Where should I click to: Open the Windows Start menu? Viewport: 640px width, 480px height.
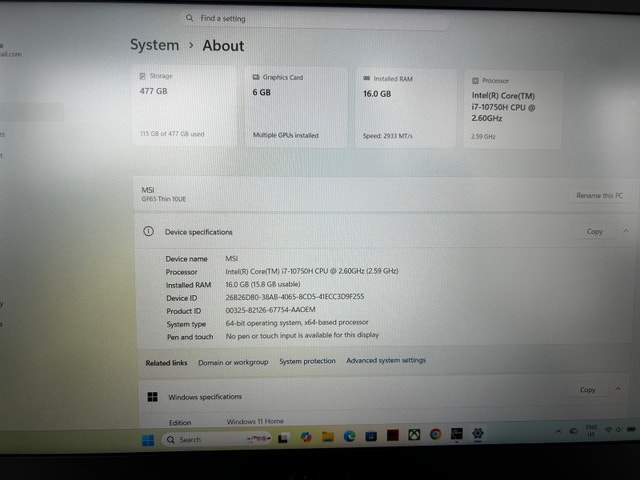[148, 440]
